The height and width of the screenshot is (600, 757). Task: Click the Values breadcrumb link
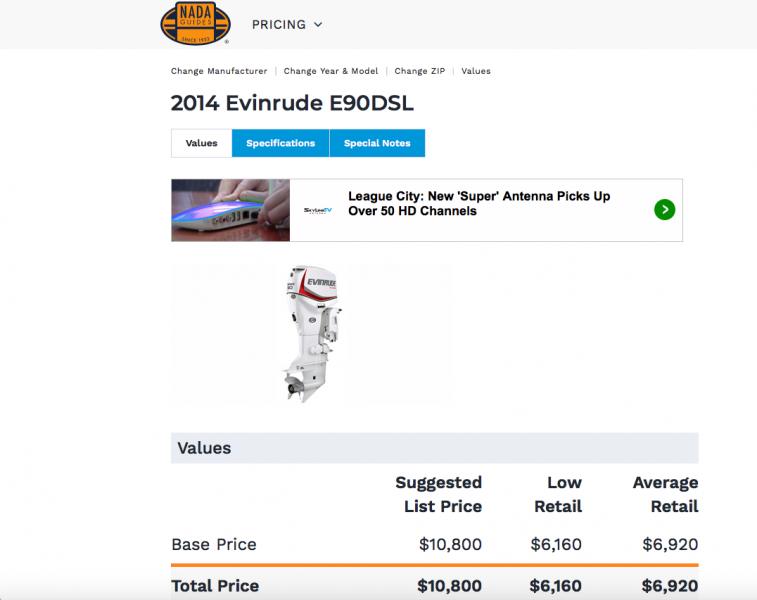pos(476,71)
